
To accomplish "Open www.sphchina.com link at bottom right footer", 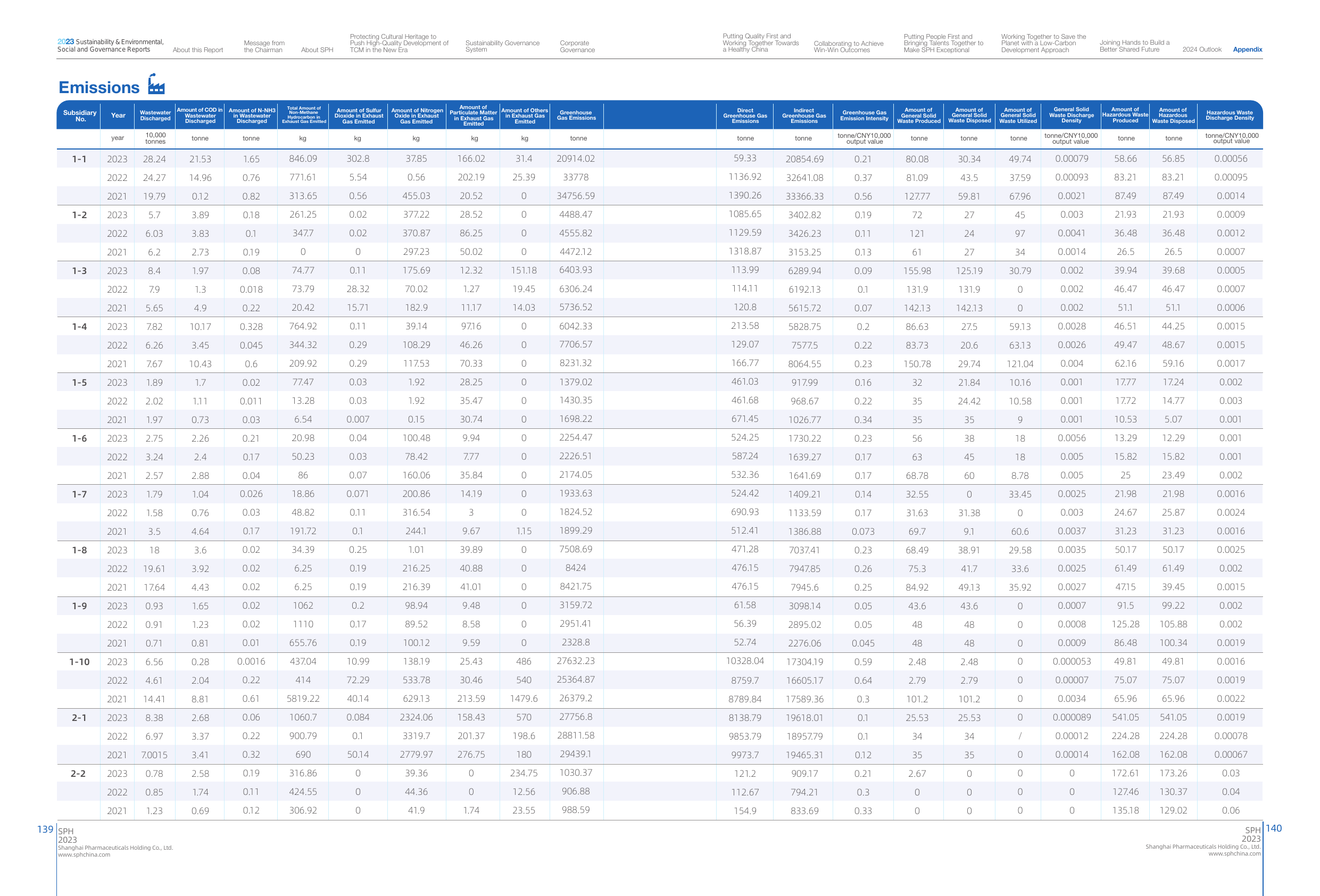I will tap(1234, 853).
